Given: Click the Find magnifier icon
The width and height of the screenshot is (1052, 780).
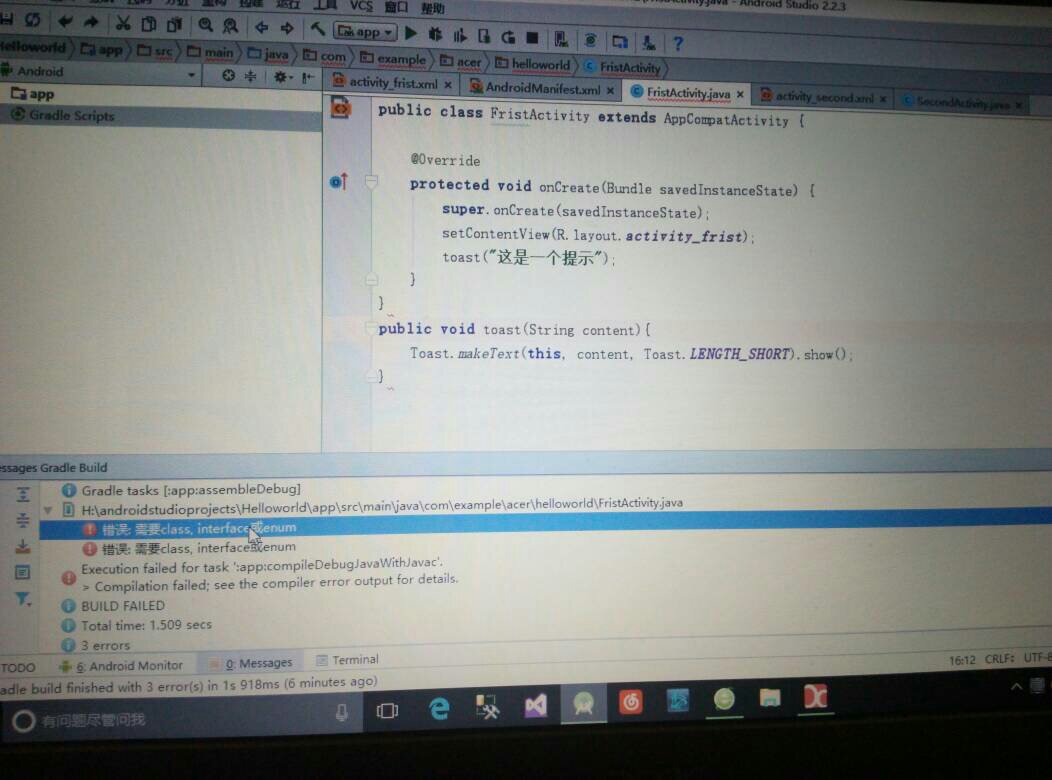Looking at the screenshot, I should 205,25.
